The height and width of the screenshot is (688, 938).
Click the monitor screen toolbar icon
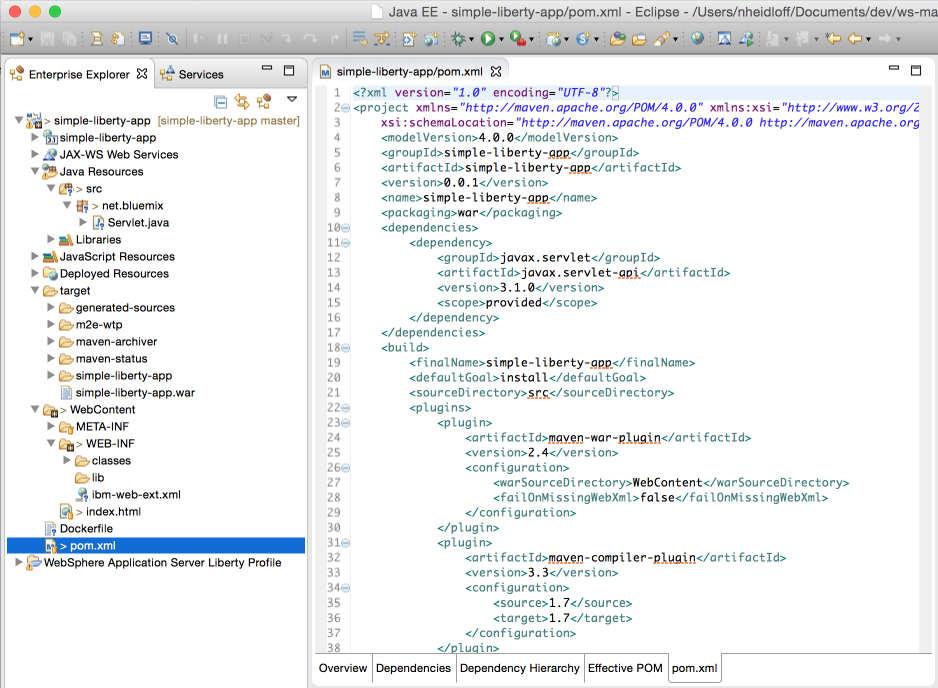pyautogui.click(x=145, y=39)
